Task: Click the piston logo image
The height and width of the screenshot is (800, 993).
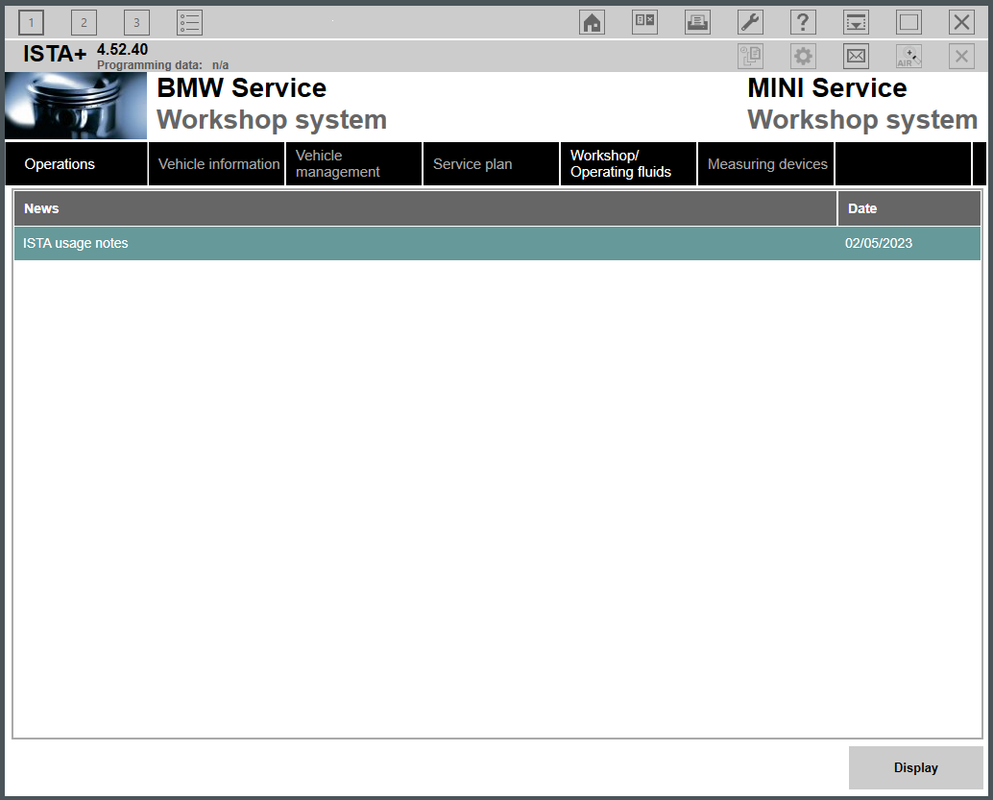Action: tap(76, 105)
